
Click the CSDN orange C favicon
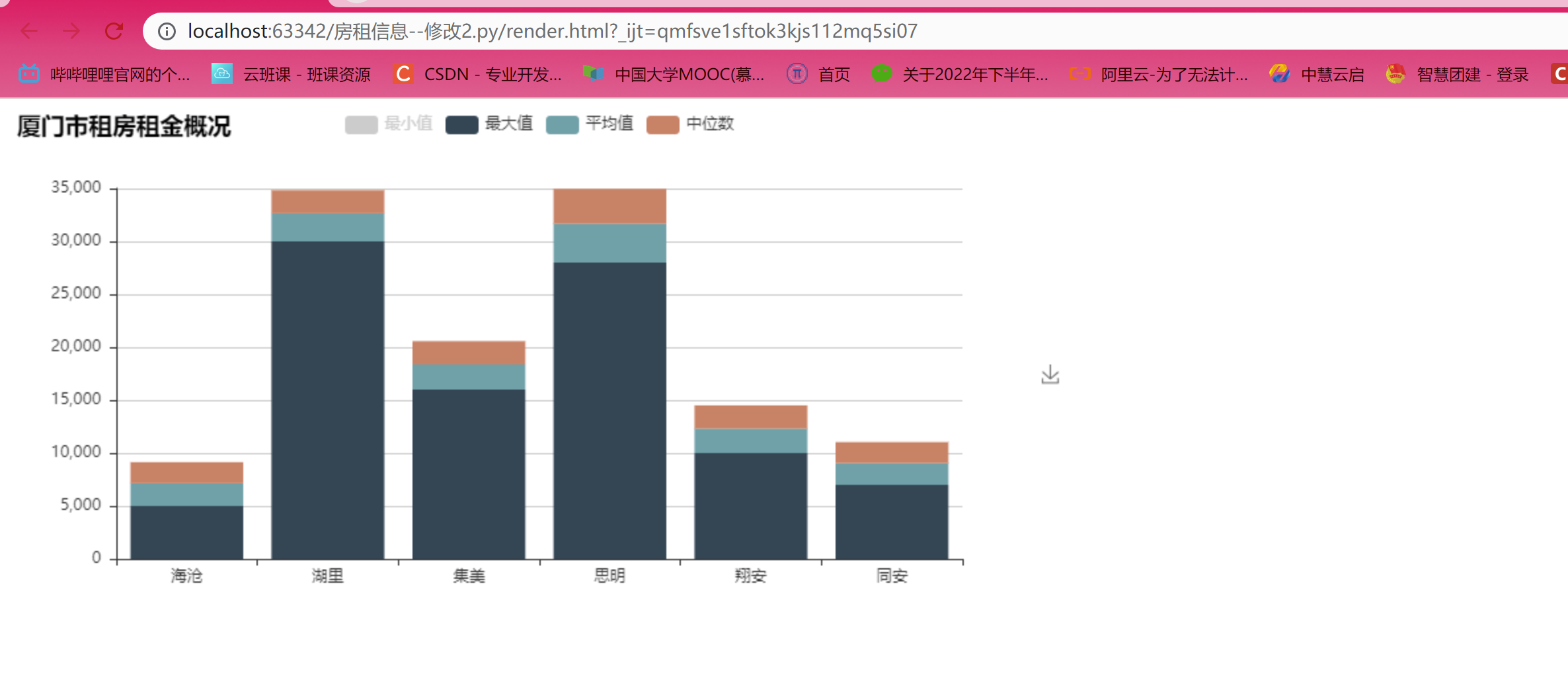403,73
